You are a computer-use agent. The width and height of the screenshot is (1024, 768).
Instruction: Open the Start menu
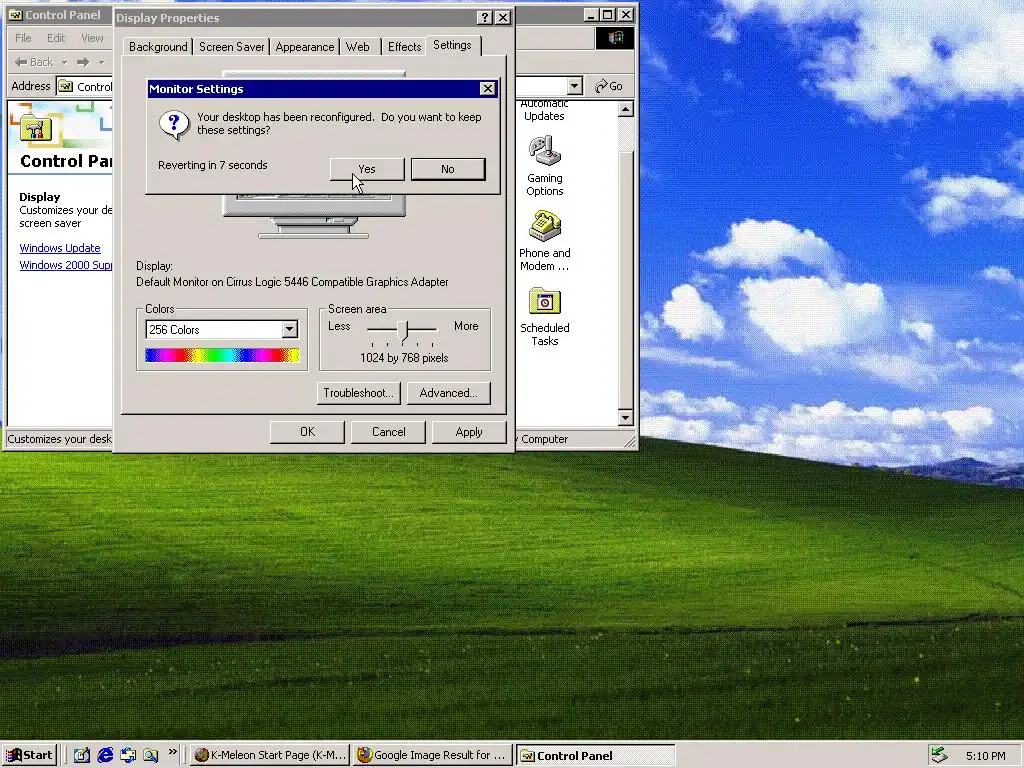point(29,756)
